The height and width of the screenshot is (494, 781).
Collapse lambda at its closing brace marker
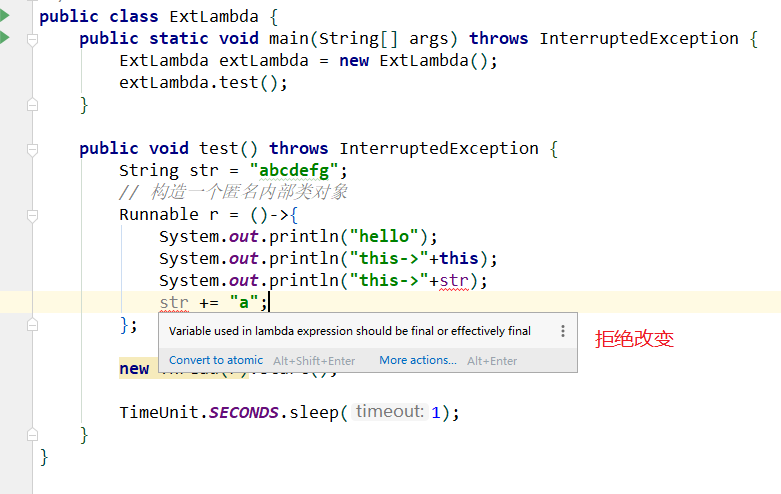(32, 325)
